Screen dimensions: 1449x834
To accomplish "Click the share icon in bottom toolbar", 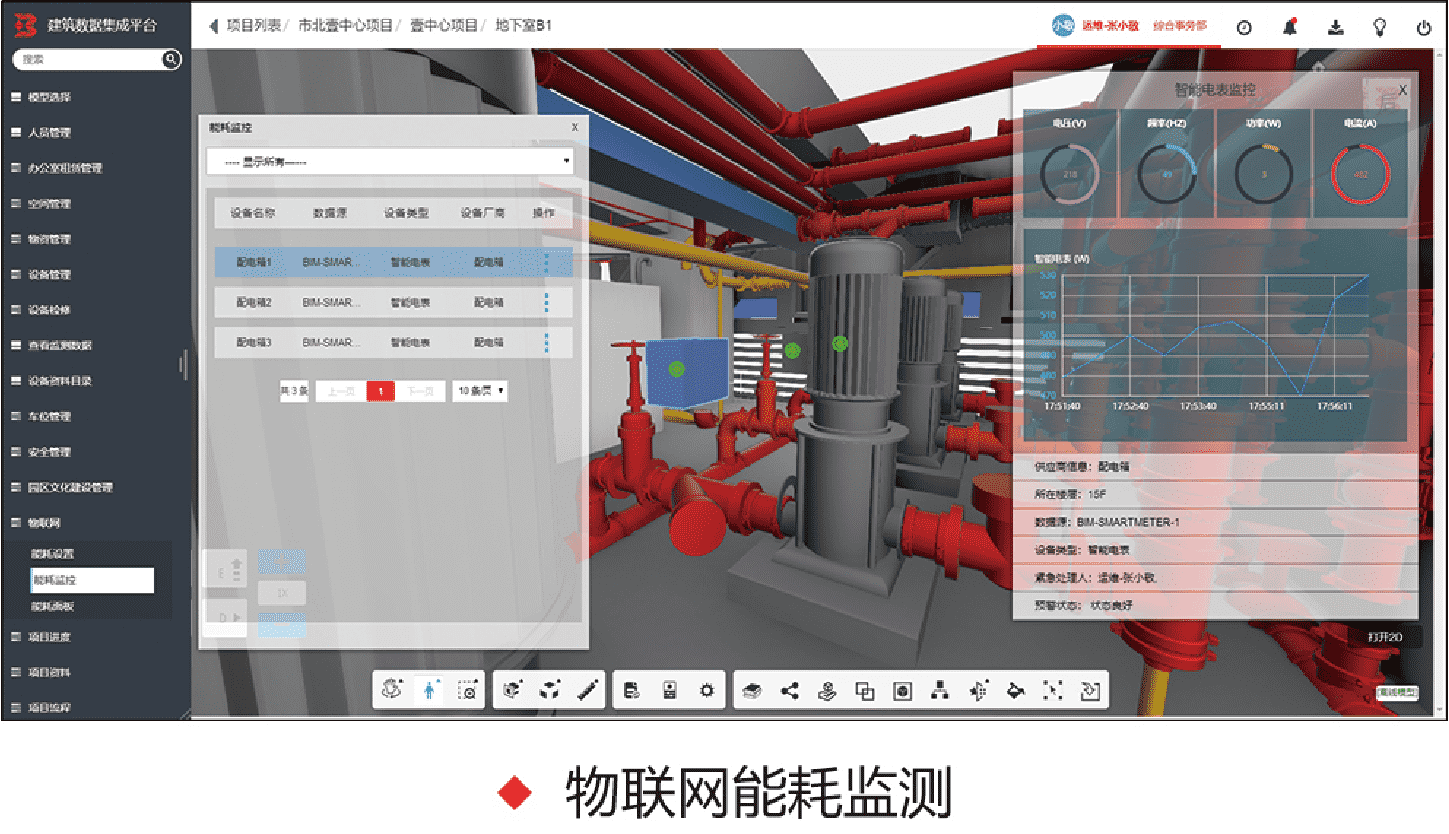I will point(790,690).
